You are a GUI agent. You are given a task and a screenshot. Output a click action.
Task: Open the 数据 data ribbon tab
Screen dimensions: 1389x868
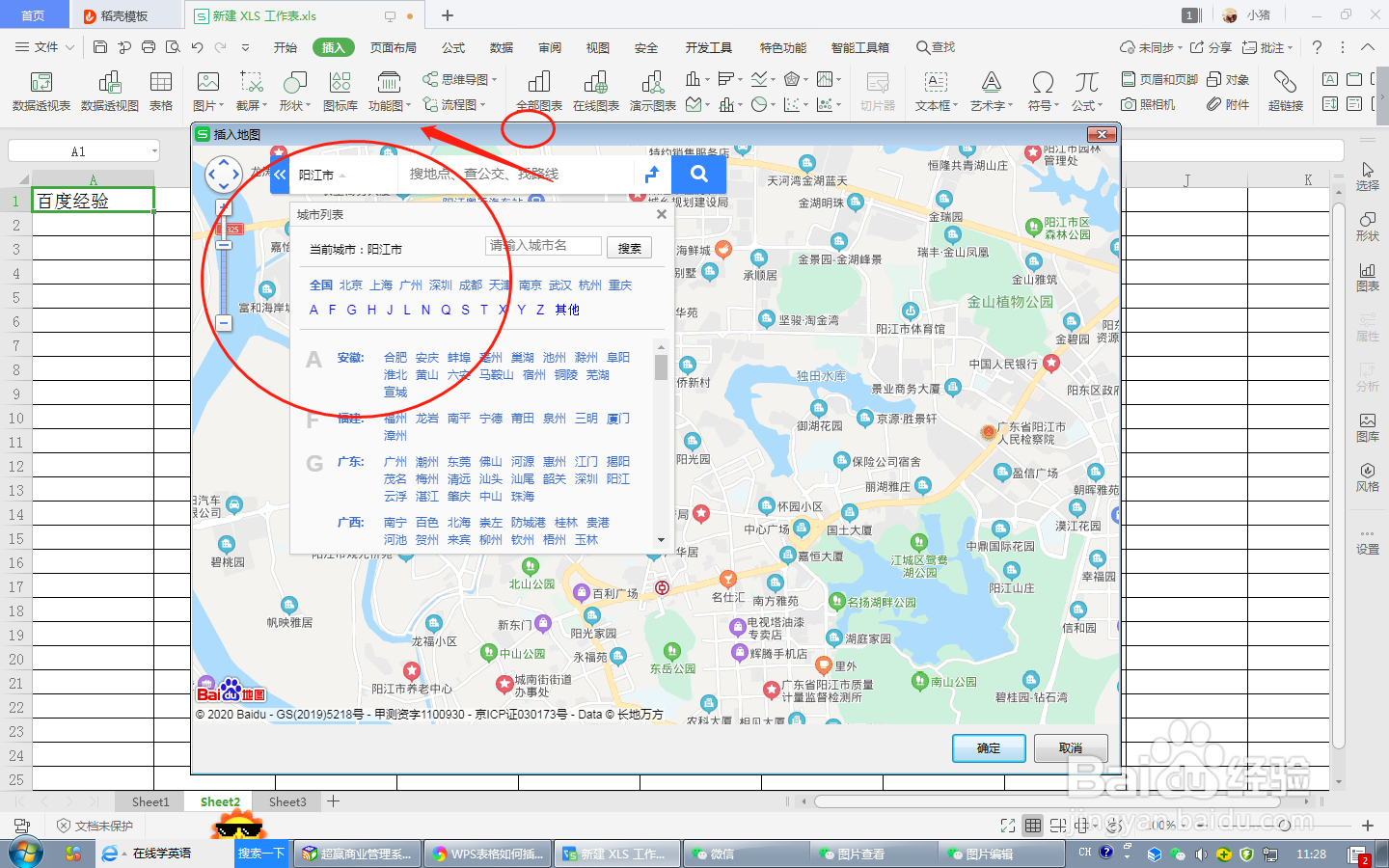(502, 47)
